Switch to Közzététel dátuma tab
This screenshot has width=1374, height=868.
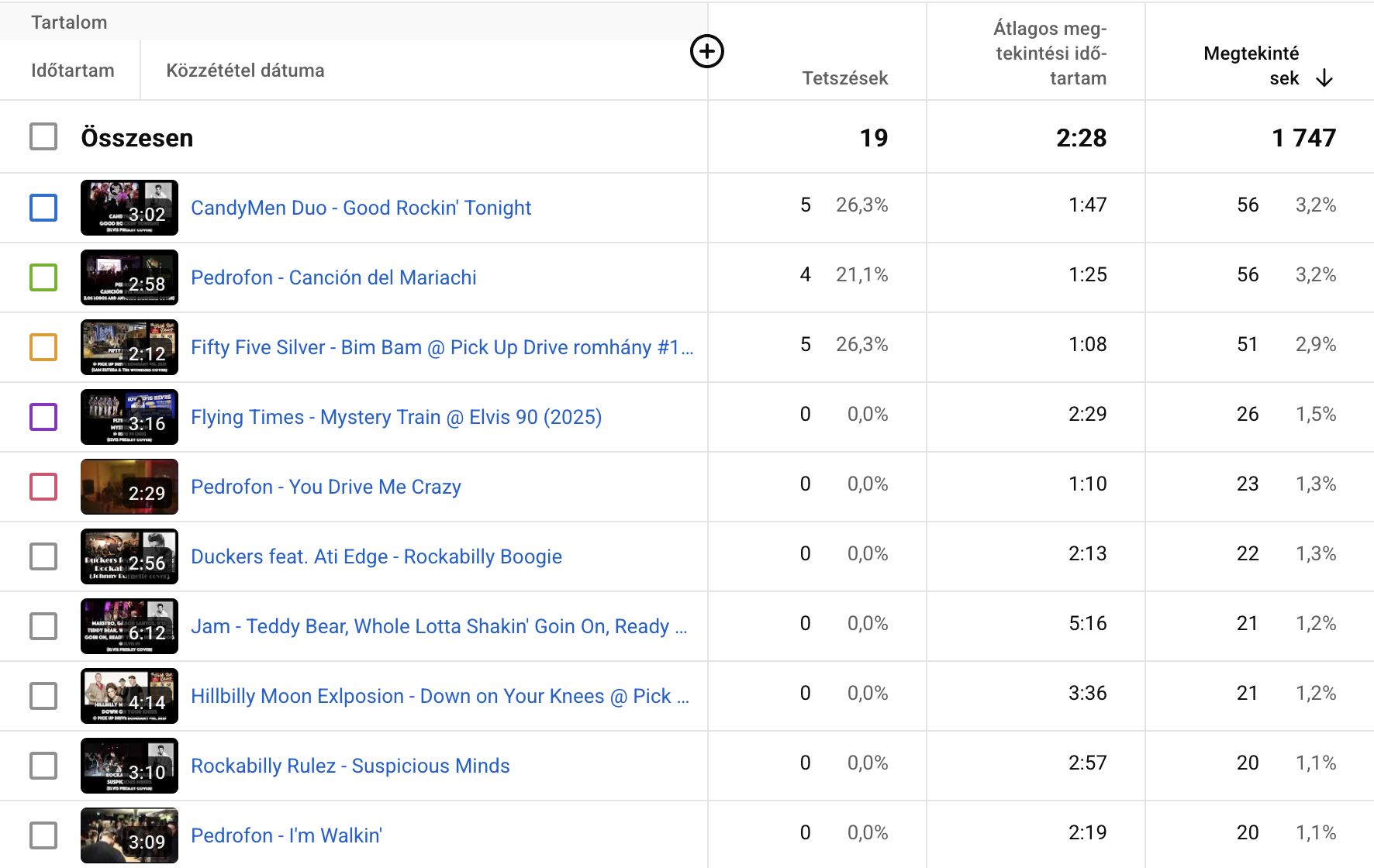point(245,71)
